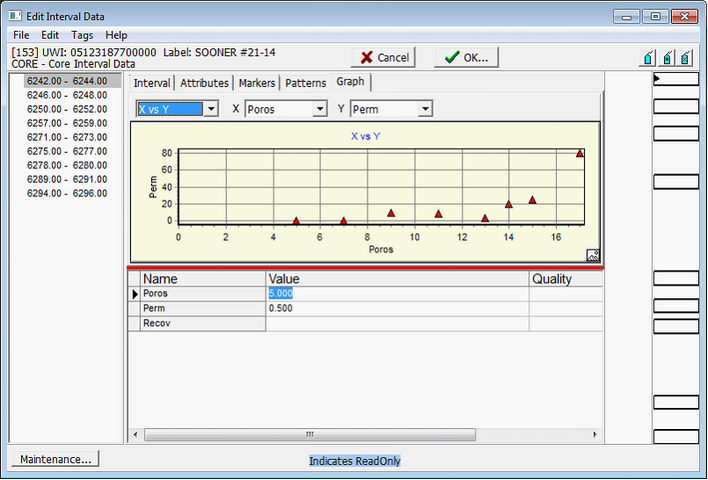Switch to the Attributes tab

pyautogui.click(x=204, y=83)
